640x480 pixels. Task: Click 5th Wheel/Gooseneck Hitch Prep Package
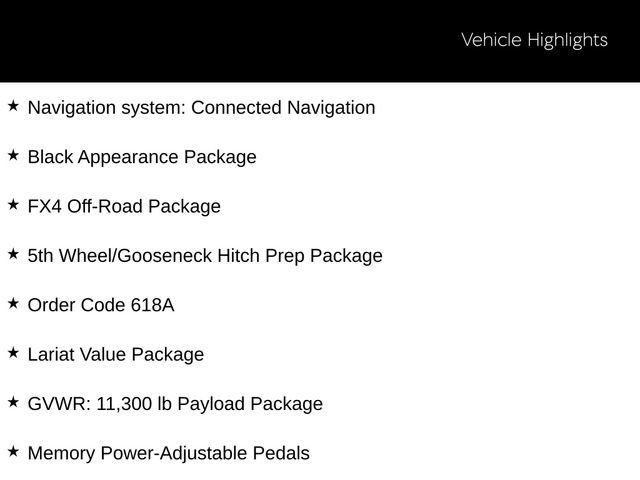click(x=205, y=256)
